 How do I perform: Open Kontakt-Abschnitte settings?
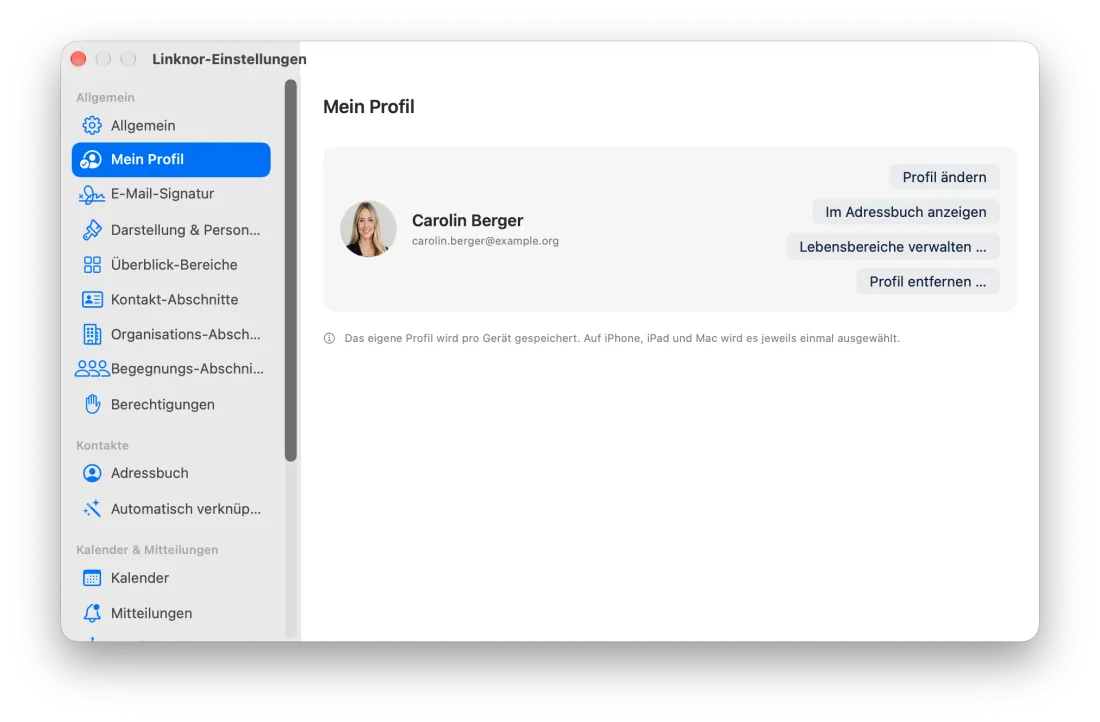click(x=171, y=300)
